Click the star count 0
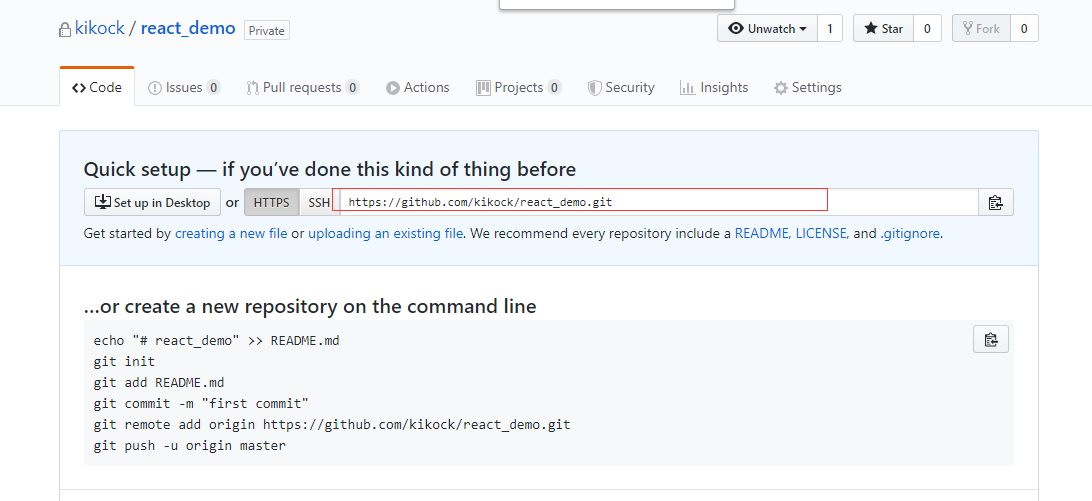 [x=927, y=29]
